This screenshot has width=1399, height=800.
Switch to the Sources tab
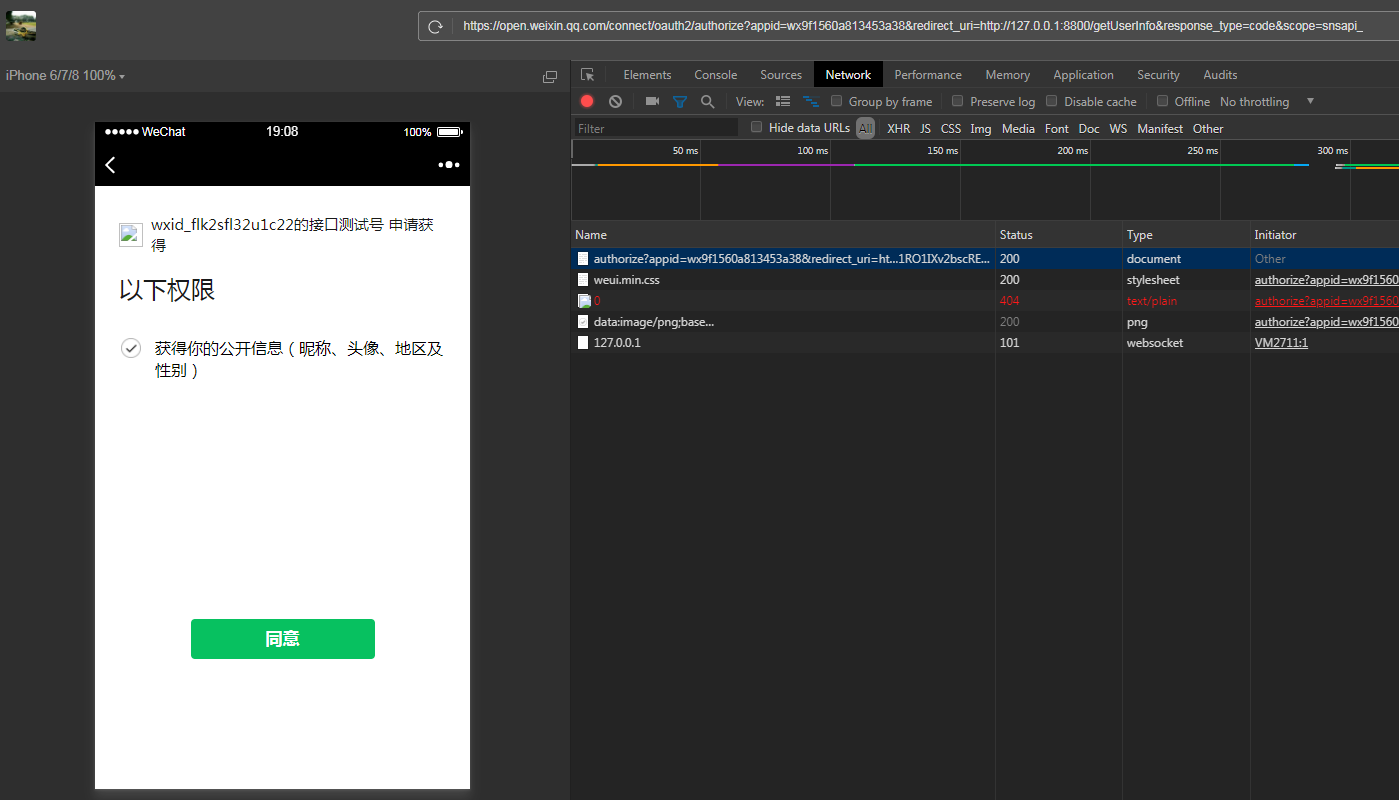coord(781,75)
